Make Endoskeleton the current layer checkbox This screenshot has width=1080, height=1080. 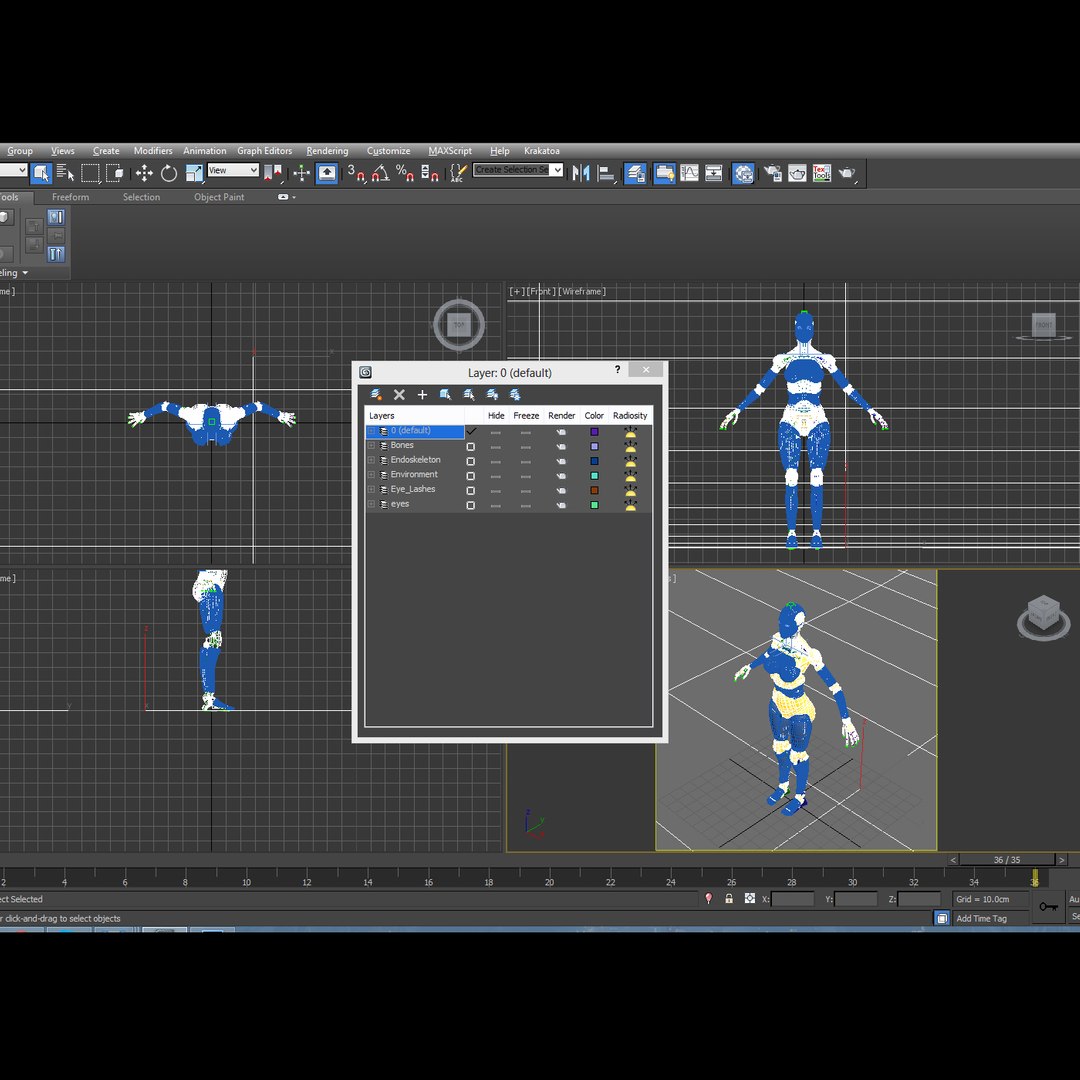[471, 461]
